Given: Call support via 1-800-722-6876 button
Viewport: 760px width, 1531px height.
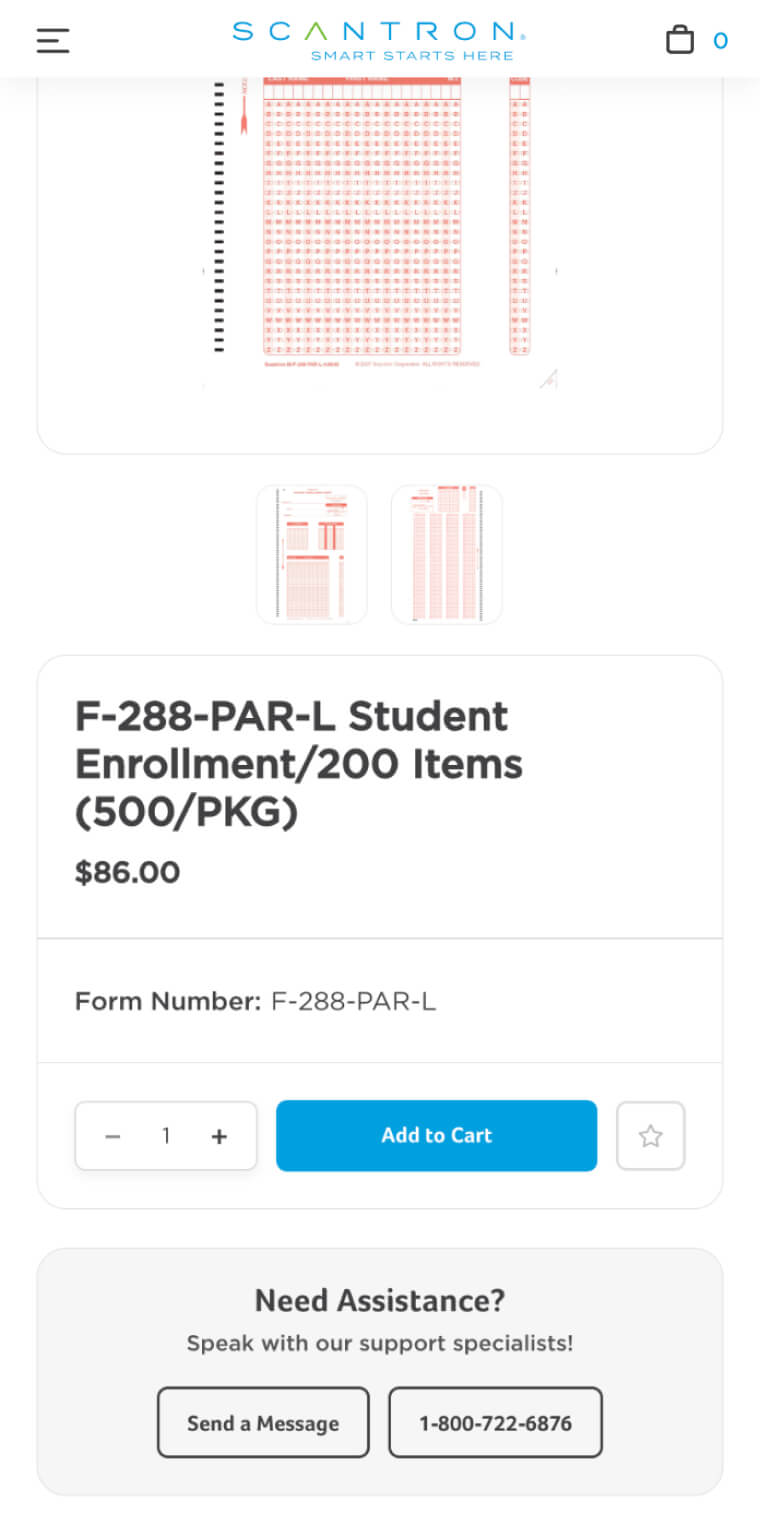Looking at the screenshot, I should click(x=495, y=1422).
